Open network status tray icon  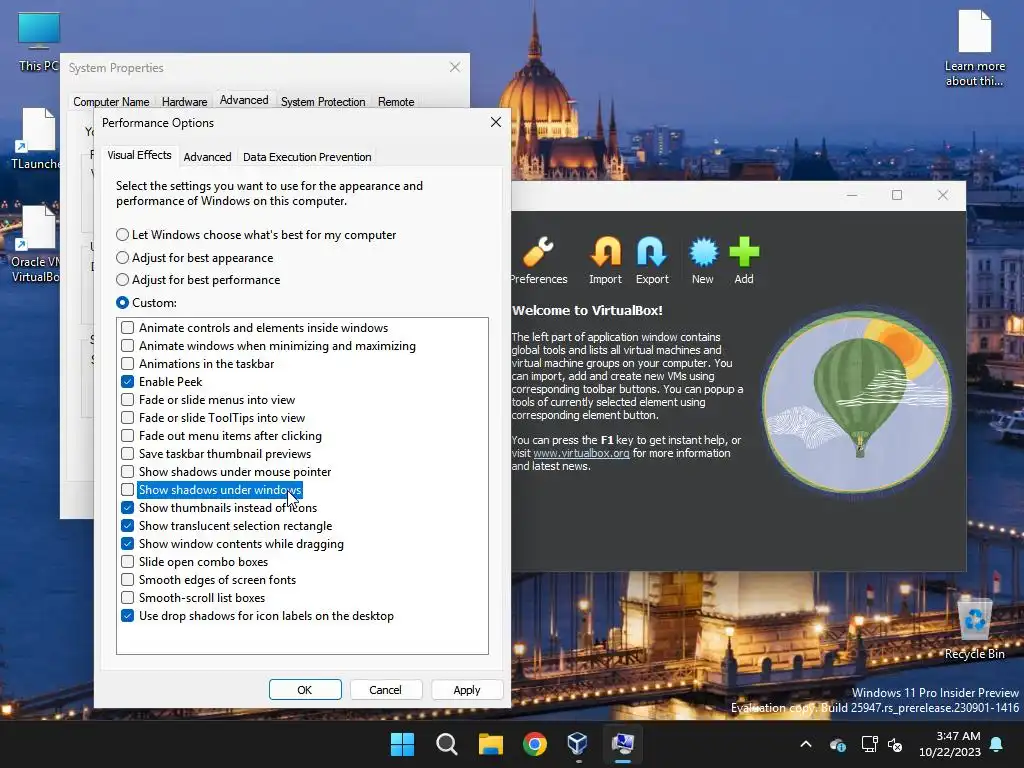(x=869, y=744)
